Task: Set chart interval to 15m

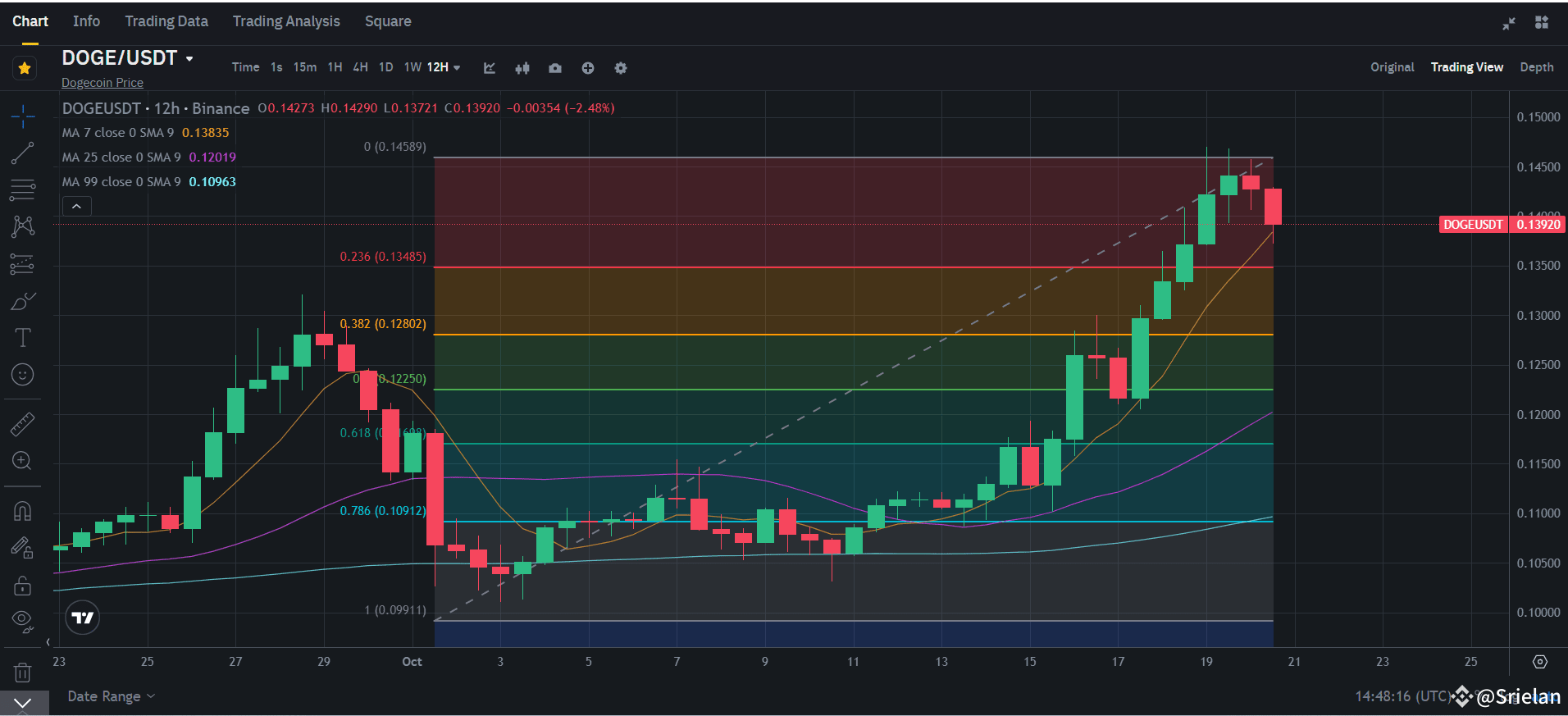Action: tap(305, 67)
